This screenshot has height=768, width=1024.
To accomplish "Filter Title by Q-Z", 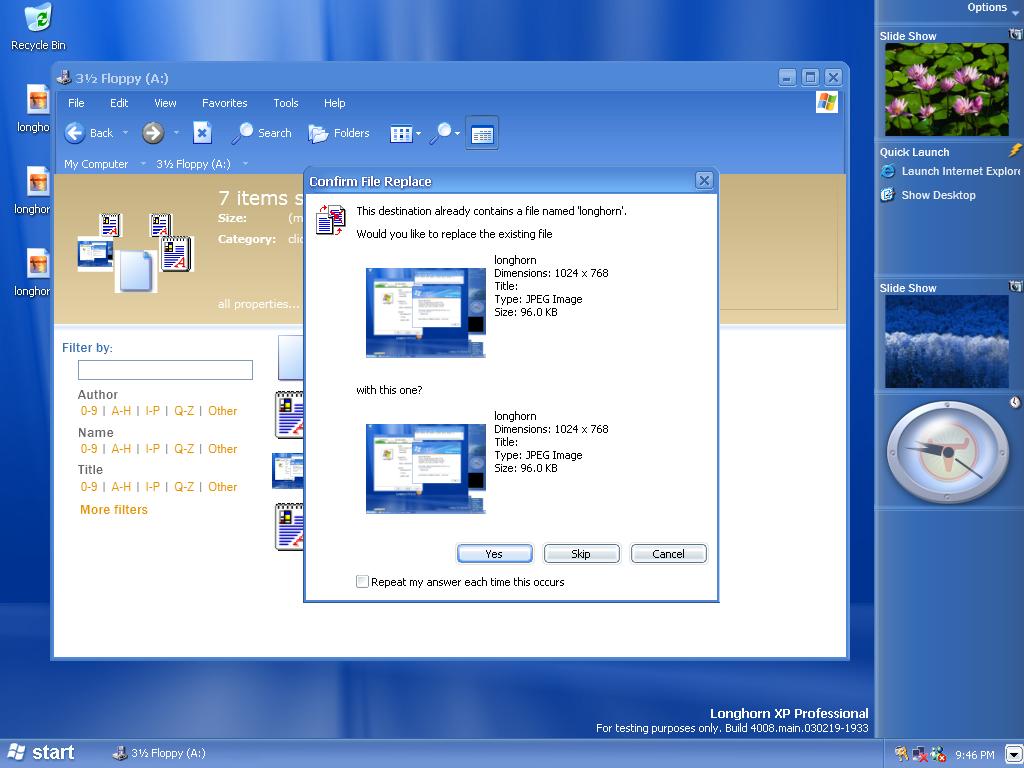I will (184, 487).
